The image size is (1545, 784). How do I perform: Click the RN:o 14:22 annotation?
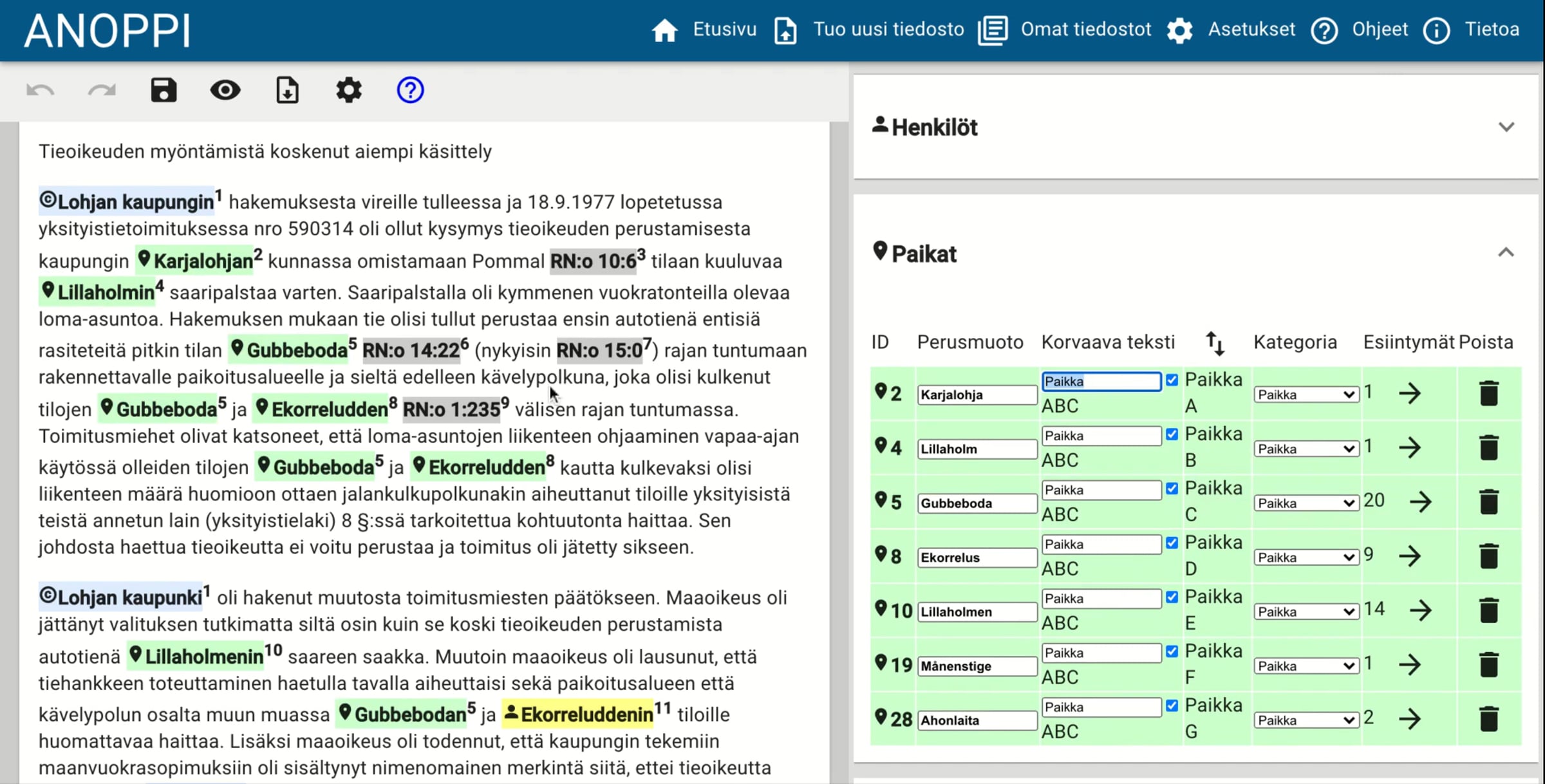(x=411, y=350)
